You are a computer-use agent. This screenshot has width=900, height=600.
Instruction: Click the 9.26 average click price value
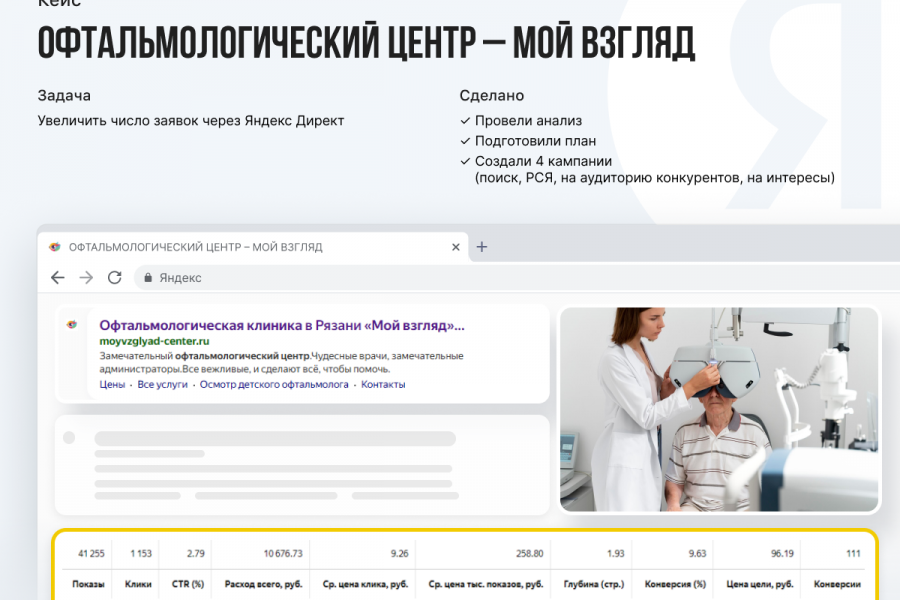click(399, 553)
